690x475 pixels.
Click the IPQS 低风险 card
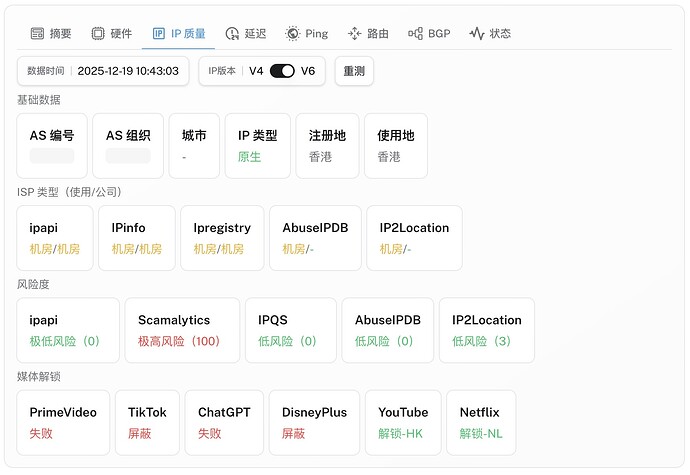[x=291, y=330]
